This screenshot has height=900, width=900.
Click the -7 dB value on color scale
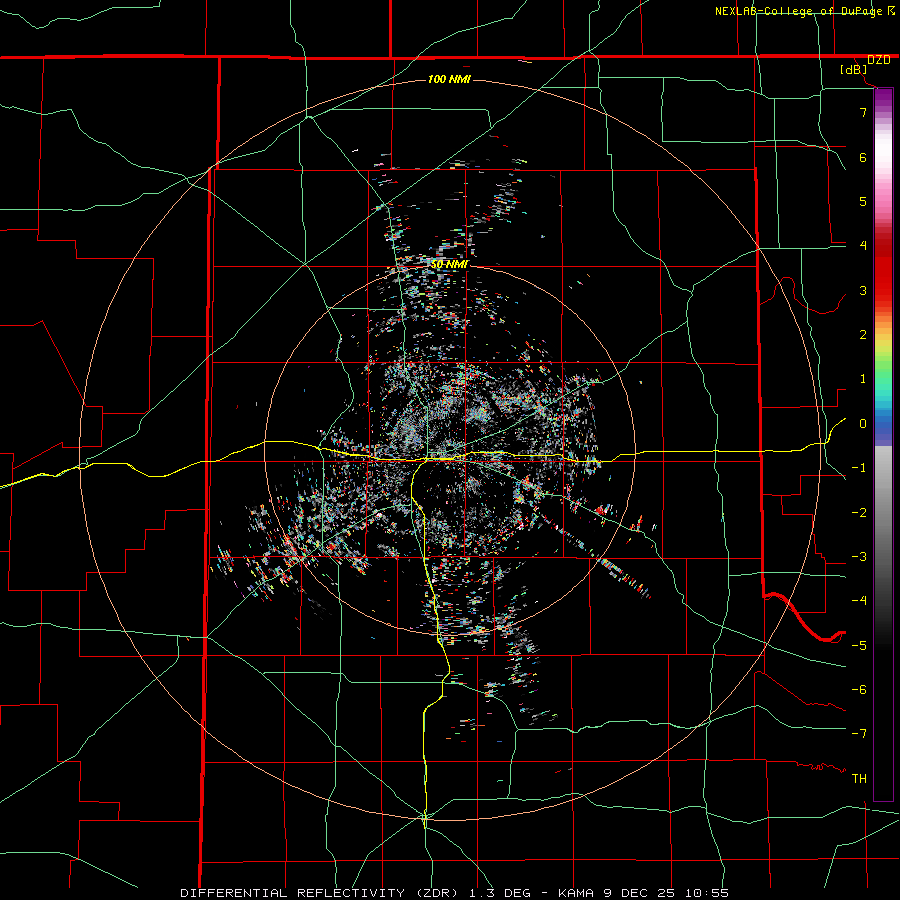pyautogui.click(x=859, y=734)
